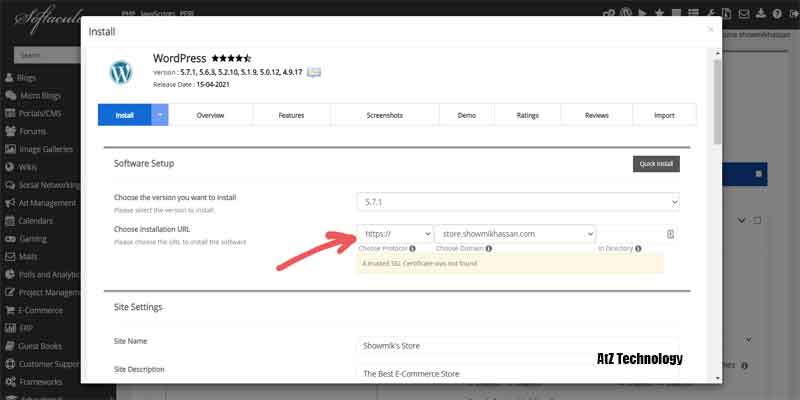Open E-Commerce category in sidebar
Screen dimensions: 800x400
coord(34,310)
